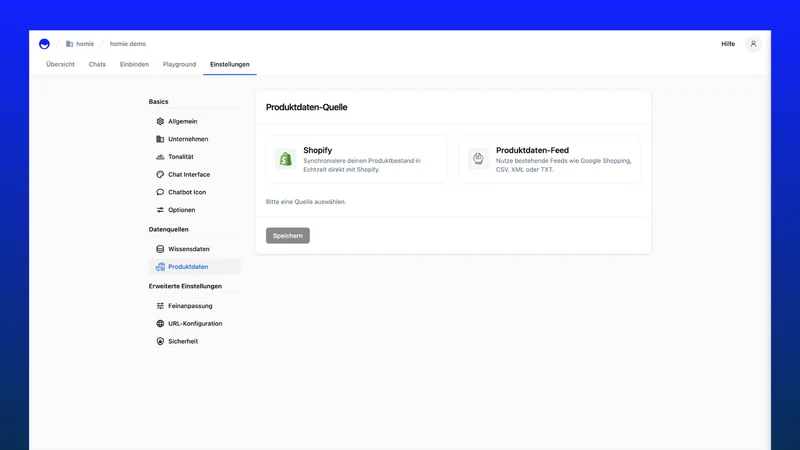Image resolution: width=800 pixels, height=450 pixels.
Task: Click the homie demo breadcrumb
Action: click(128, 44)
